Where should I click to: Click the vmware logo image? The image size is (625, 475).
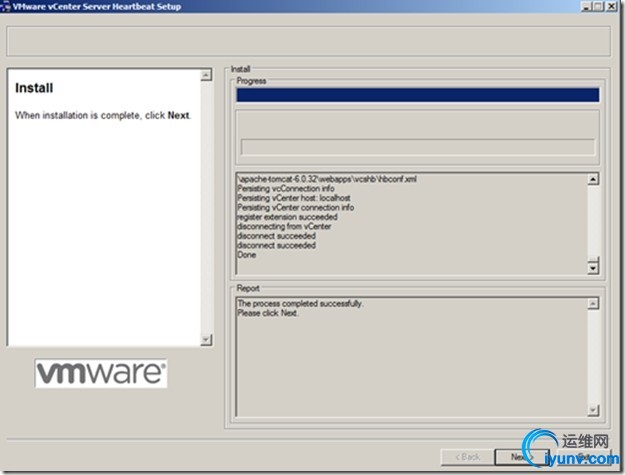[x=101, y=373]
